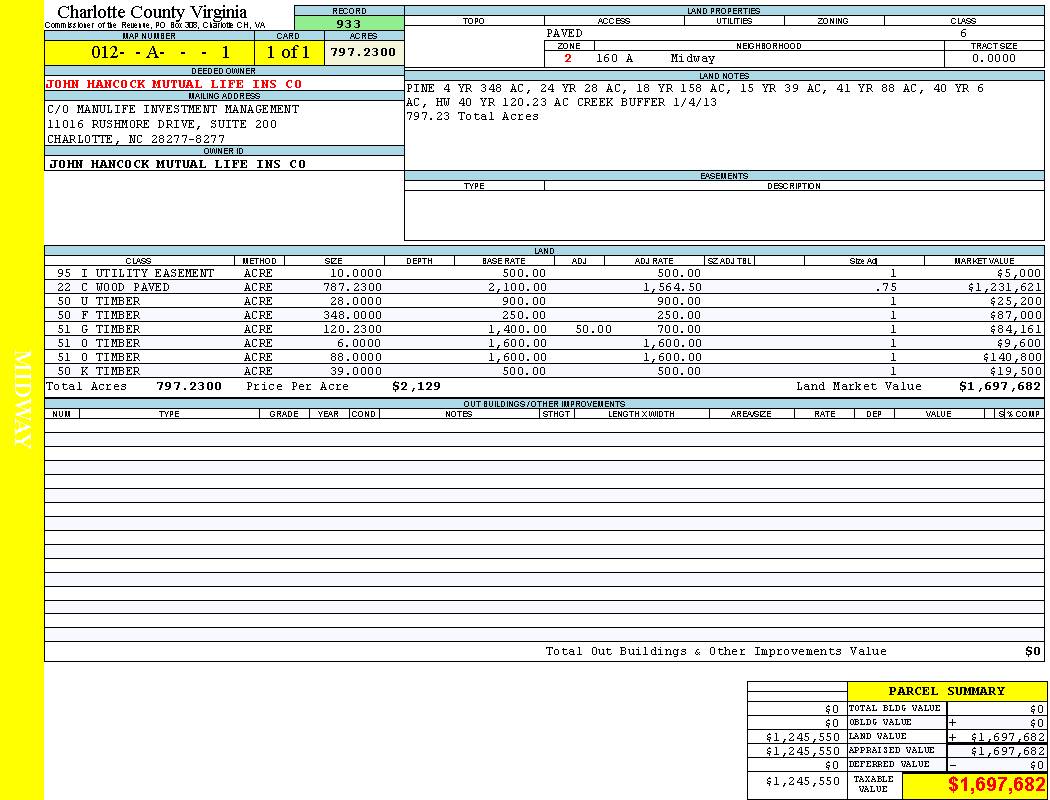
Task: Click the tract size value 0.0000
Action: [x=993, y=59]
